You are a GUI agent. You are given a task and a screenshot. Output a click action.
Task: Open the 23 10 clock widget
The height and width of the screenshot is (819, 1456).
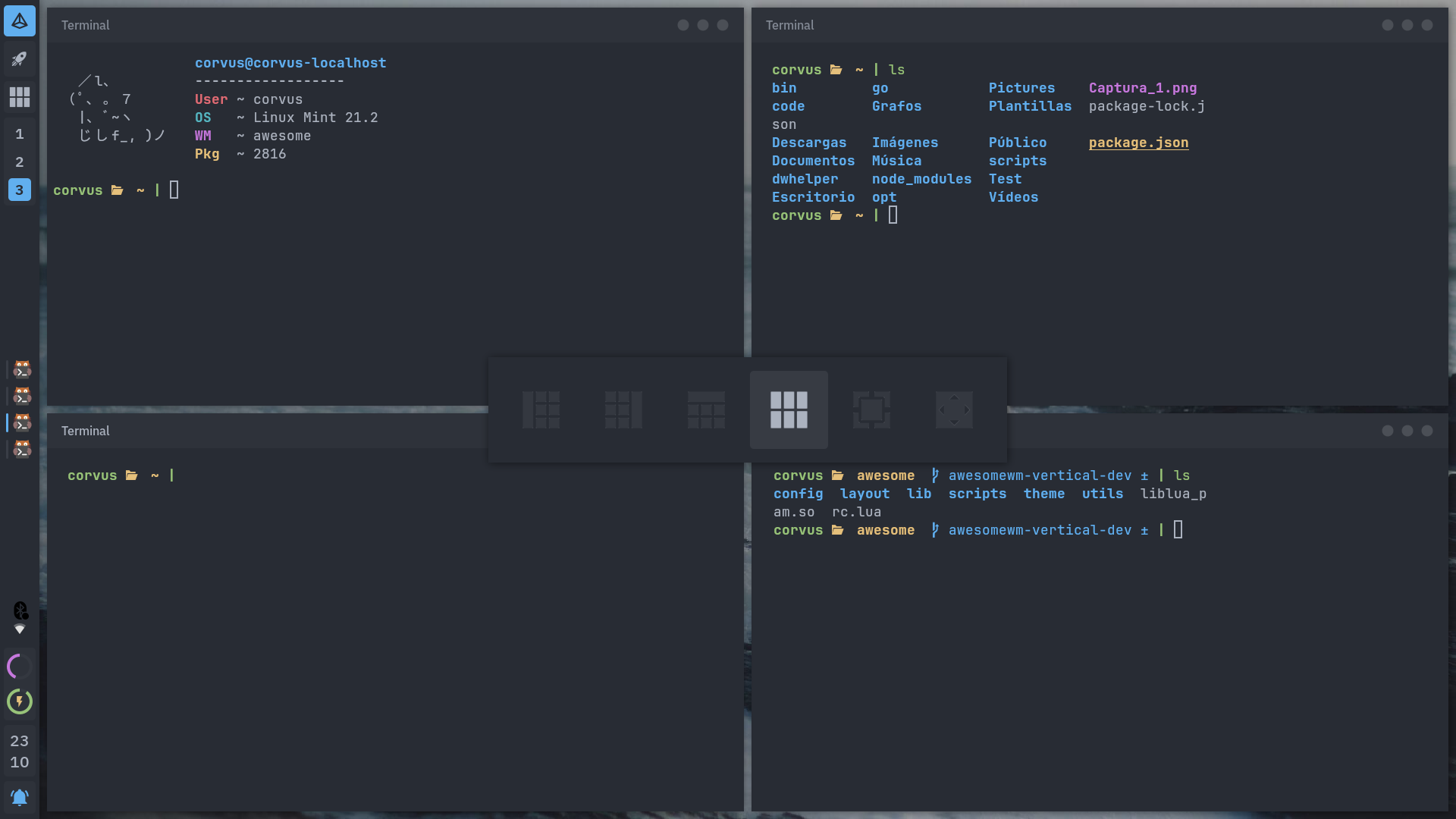(20, 752)
